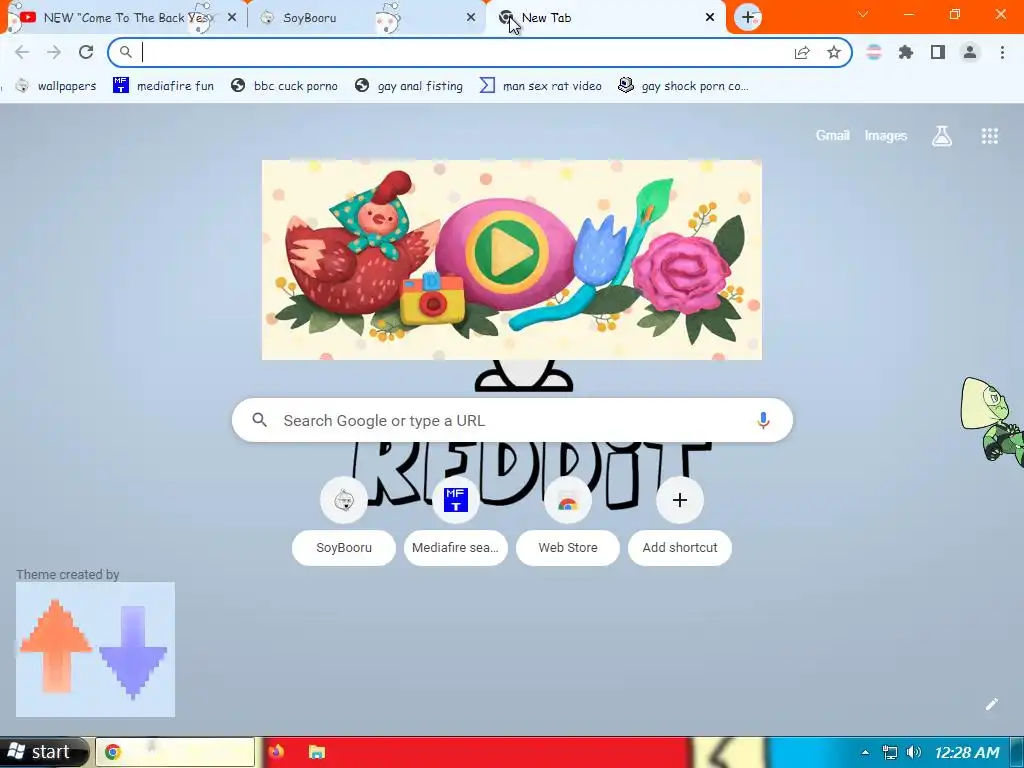The image size is (1024, 768).
Task: Open the SoyBooru shortcut tile
Action: click(x=344, y=522)
